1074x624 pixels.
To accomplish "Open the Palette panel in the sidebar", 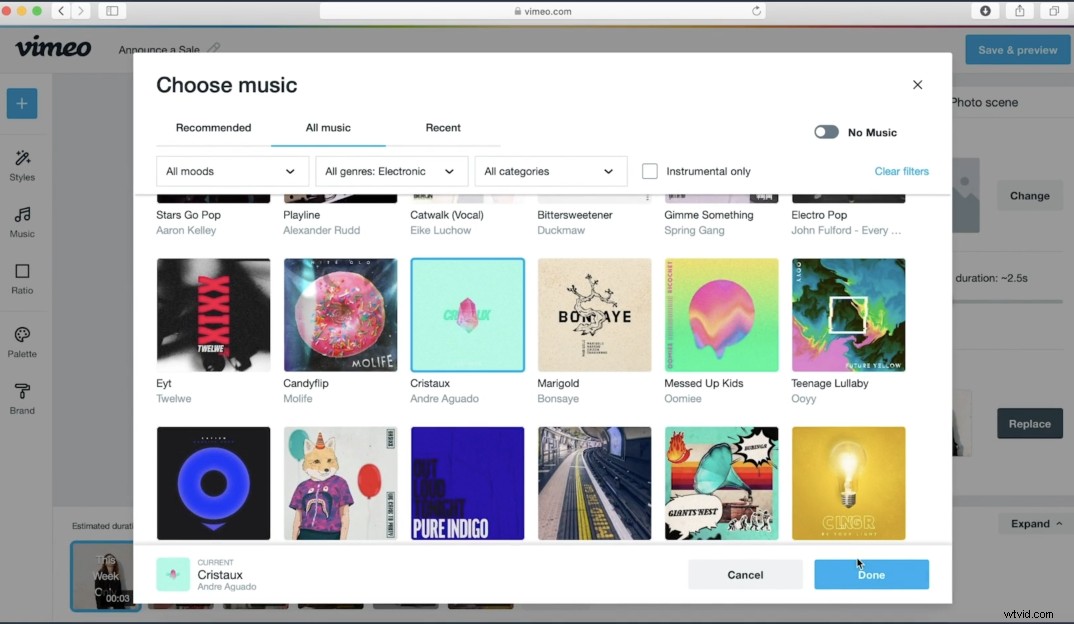I will pos(22,340).
